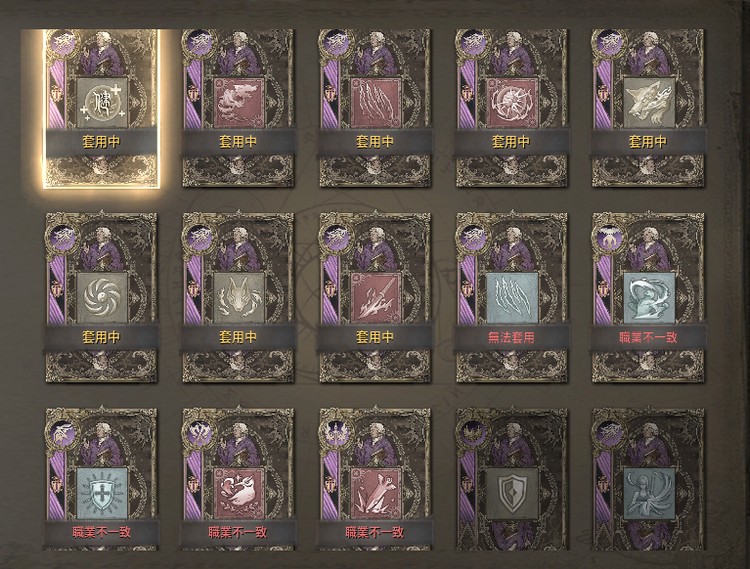Select the red shattered-orb skill icon

click(512, 102)
